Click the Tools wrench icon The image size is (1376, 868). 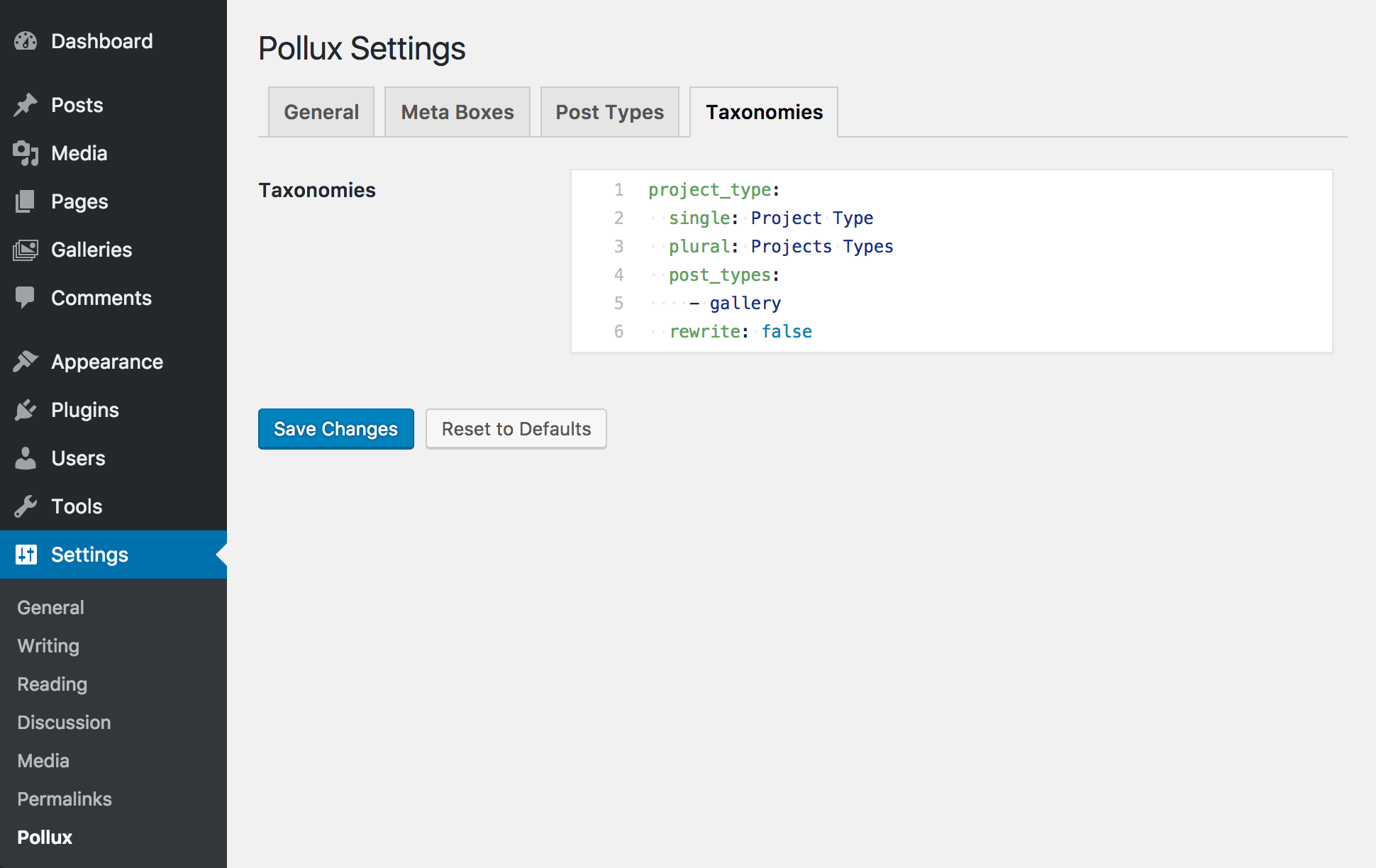click(x=26, y=506)
